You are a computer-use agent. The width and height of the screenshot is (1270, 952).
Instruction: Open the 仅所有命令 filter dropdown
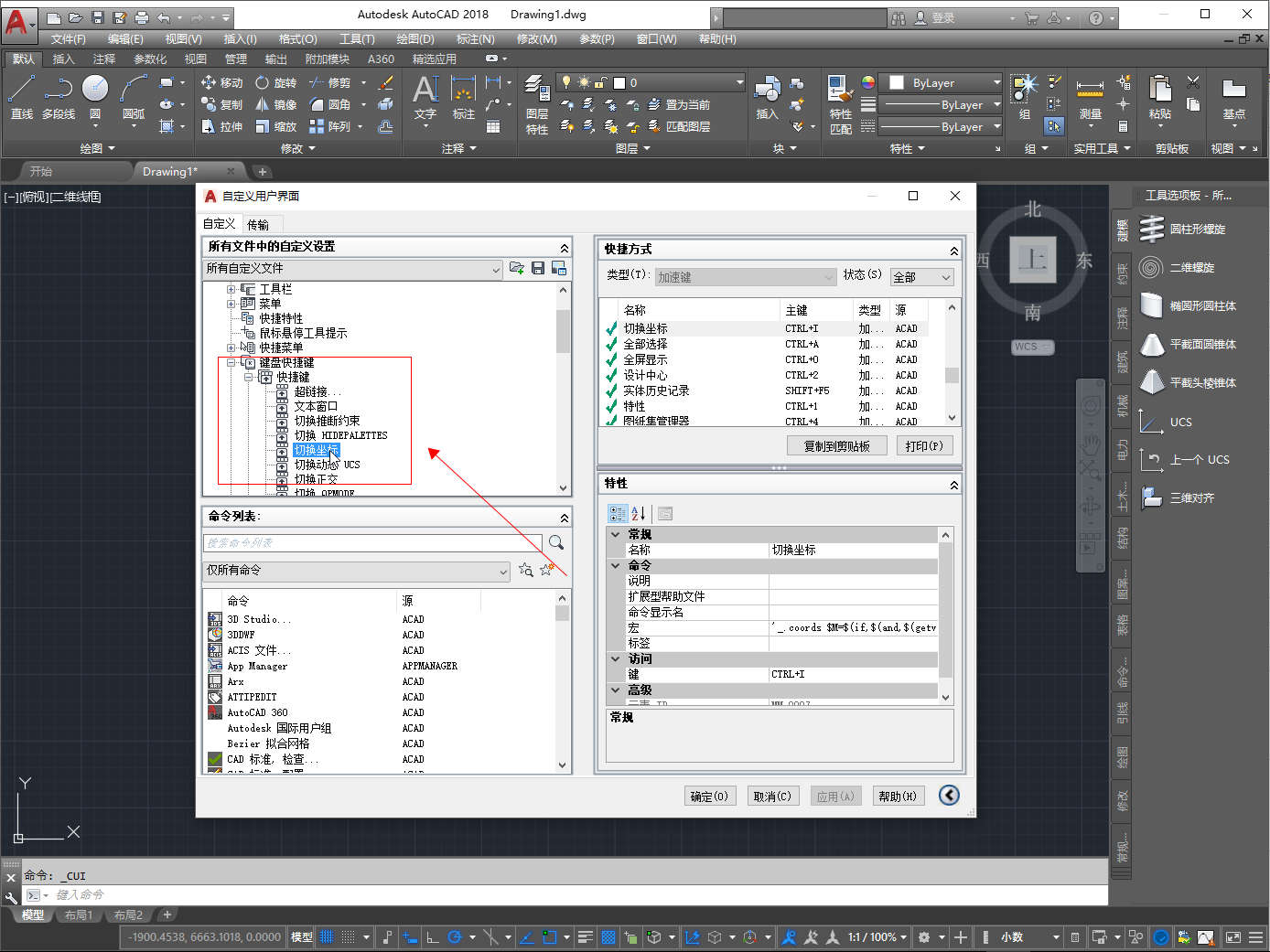356,571
